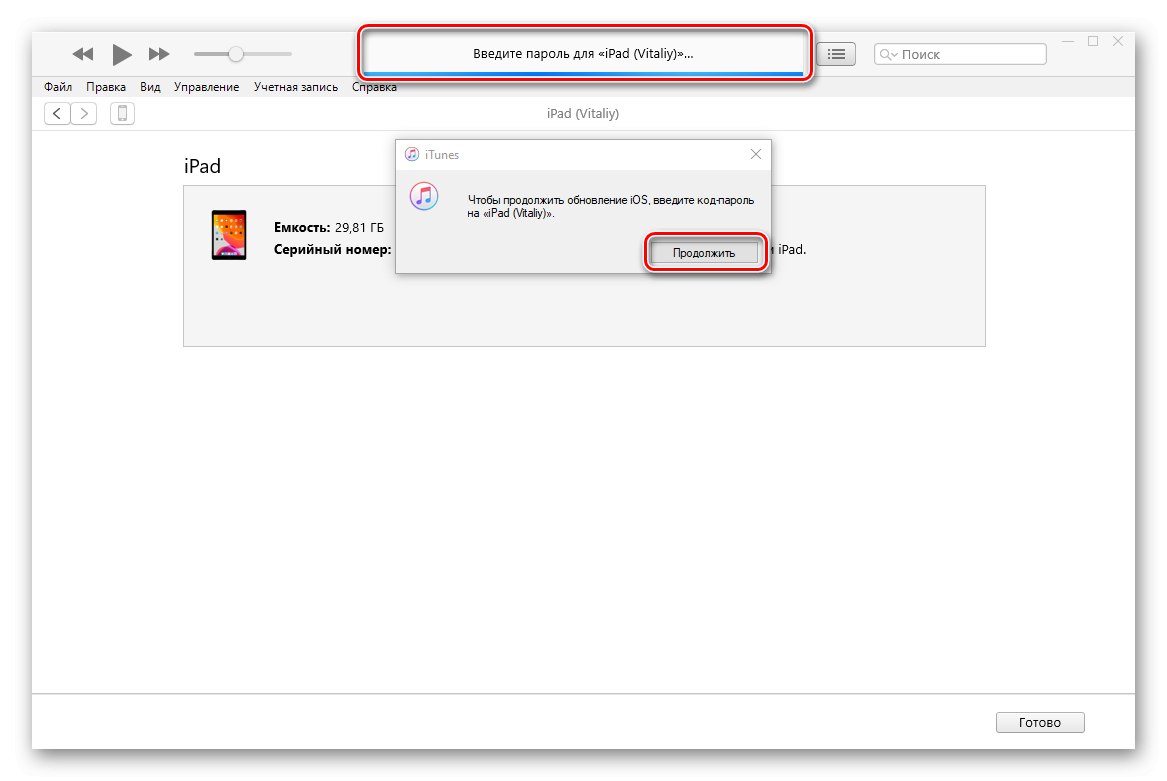
Task: Open the Файл menu
Action: click(58, 87)
